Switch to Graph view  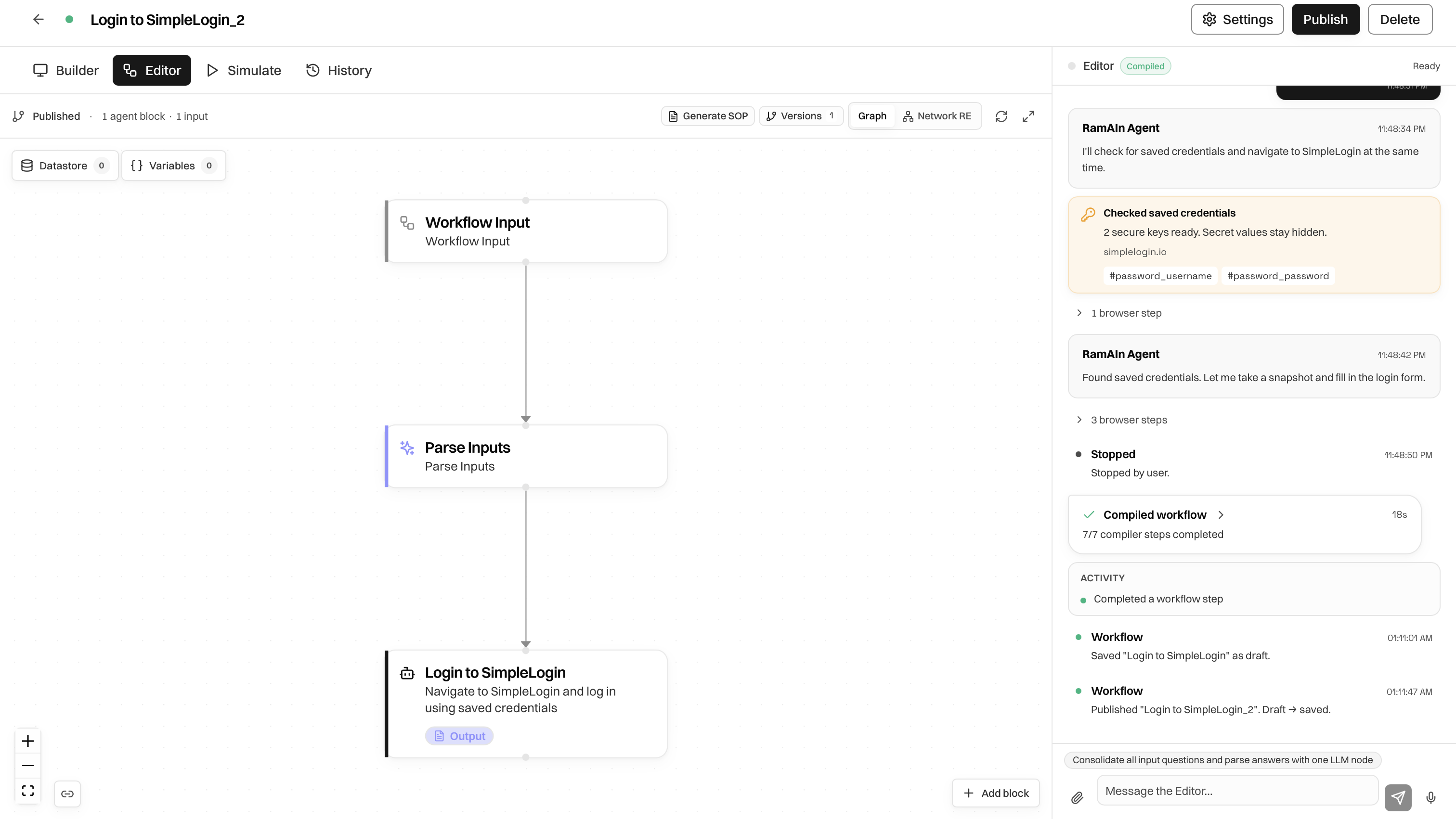point(871,116)
